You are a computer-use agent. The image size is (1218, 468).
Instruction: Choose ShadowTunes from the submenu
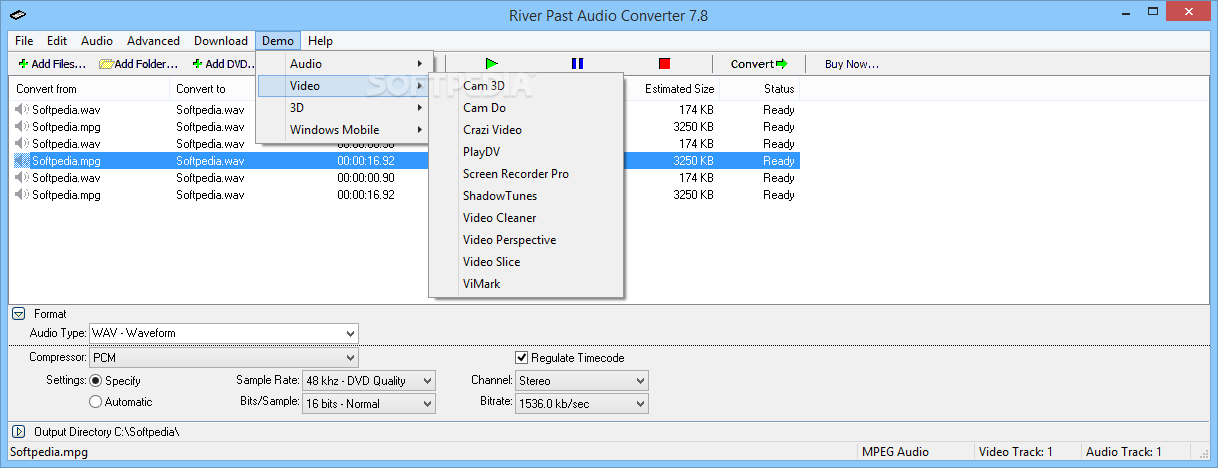tap(526, 196)
